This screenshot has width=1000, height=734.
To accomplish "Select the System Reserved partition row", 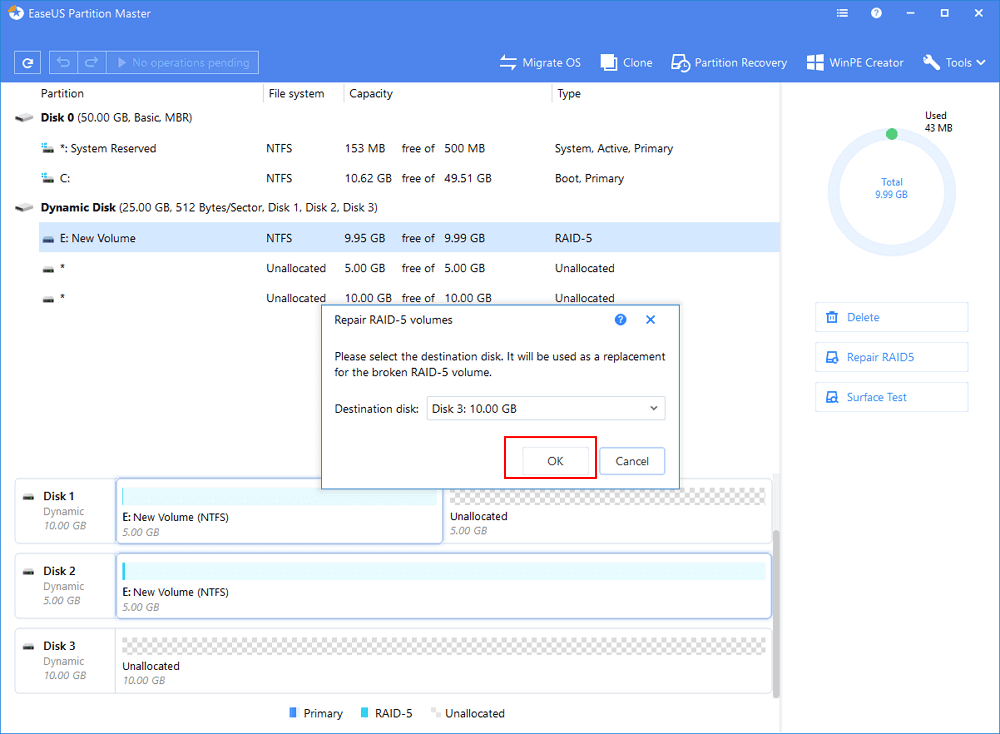I will (x=400, y=148).
